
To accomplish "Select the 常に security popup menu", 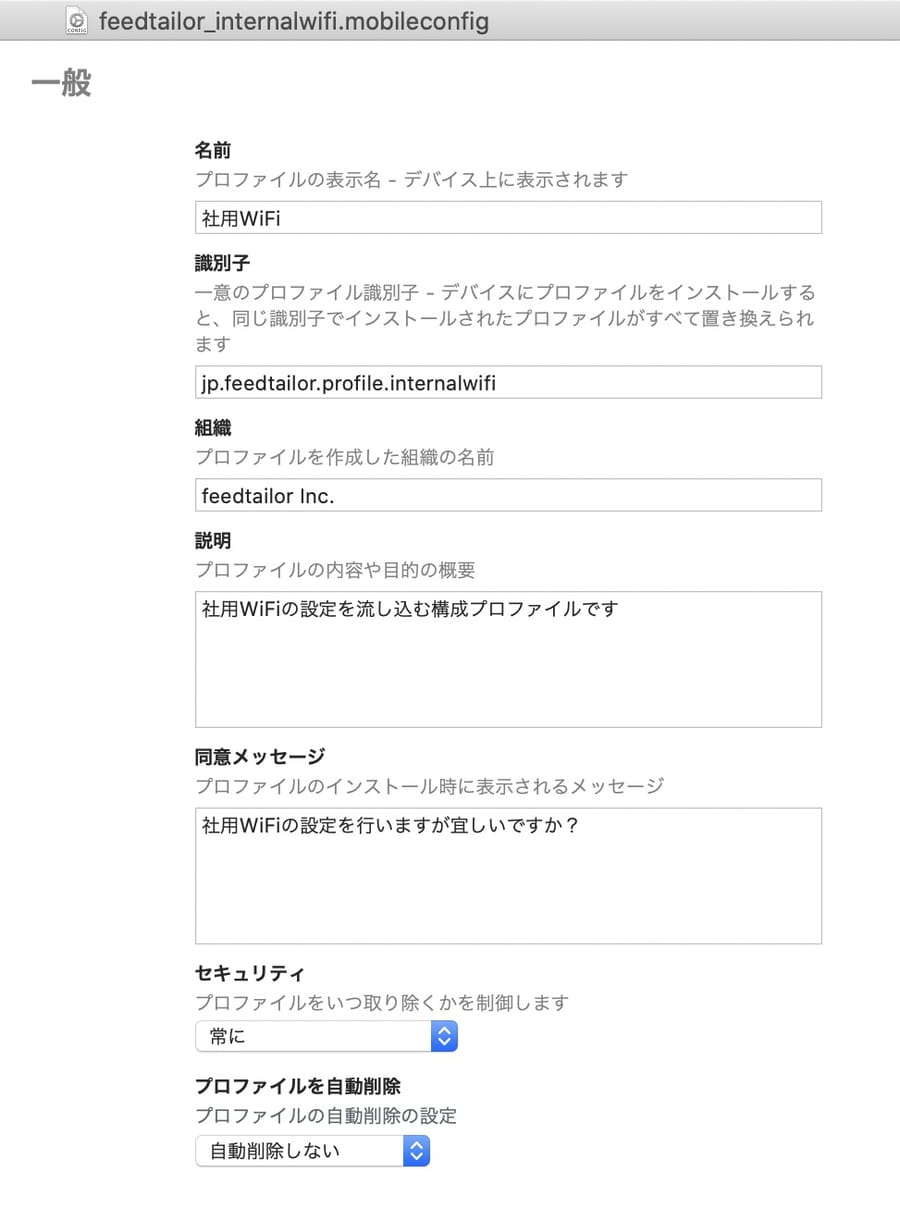I will click(x=326, y=1036).
